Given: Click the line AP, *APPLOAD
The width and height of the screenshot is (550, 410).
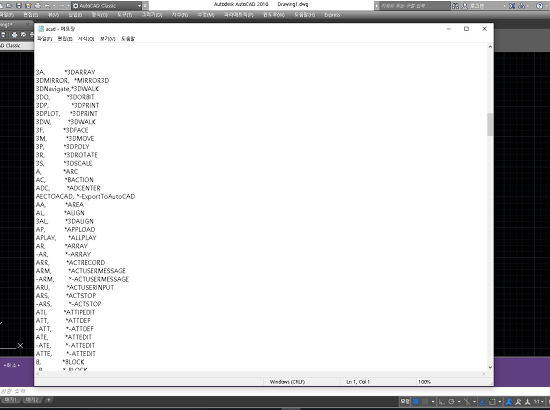Looking at the screenshot, I should pyautogui.click(x=65, y=229).
